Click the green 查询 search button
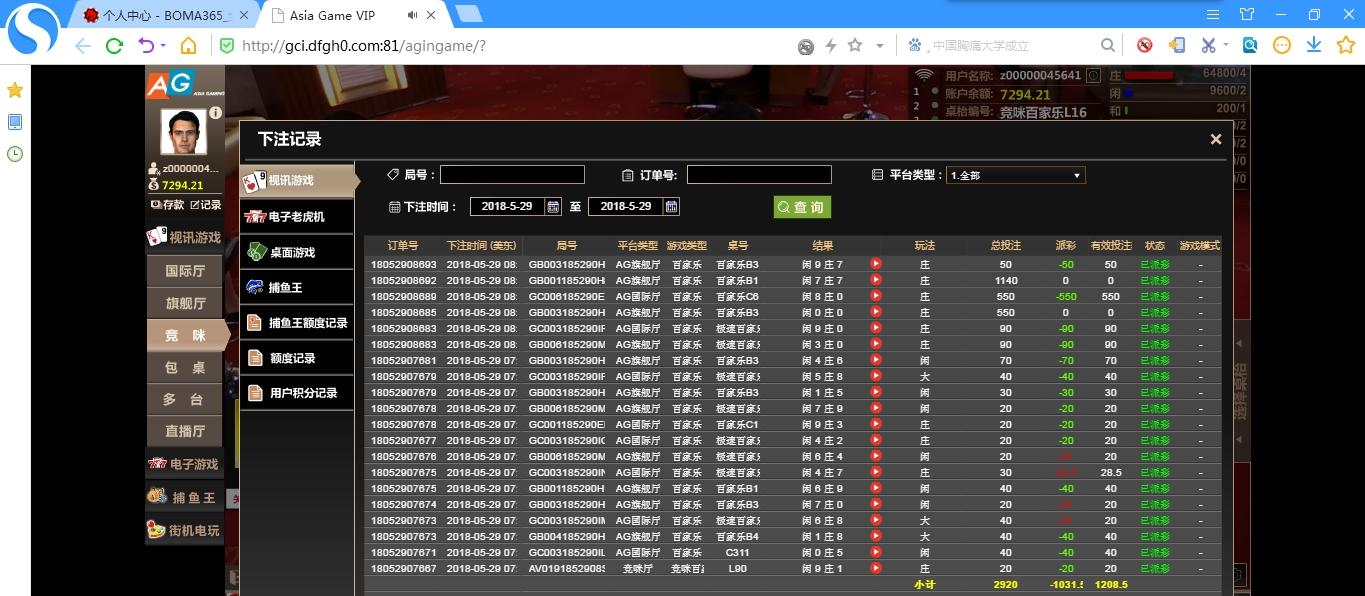 (802, 207)
